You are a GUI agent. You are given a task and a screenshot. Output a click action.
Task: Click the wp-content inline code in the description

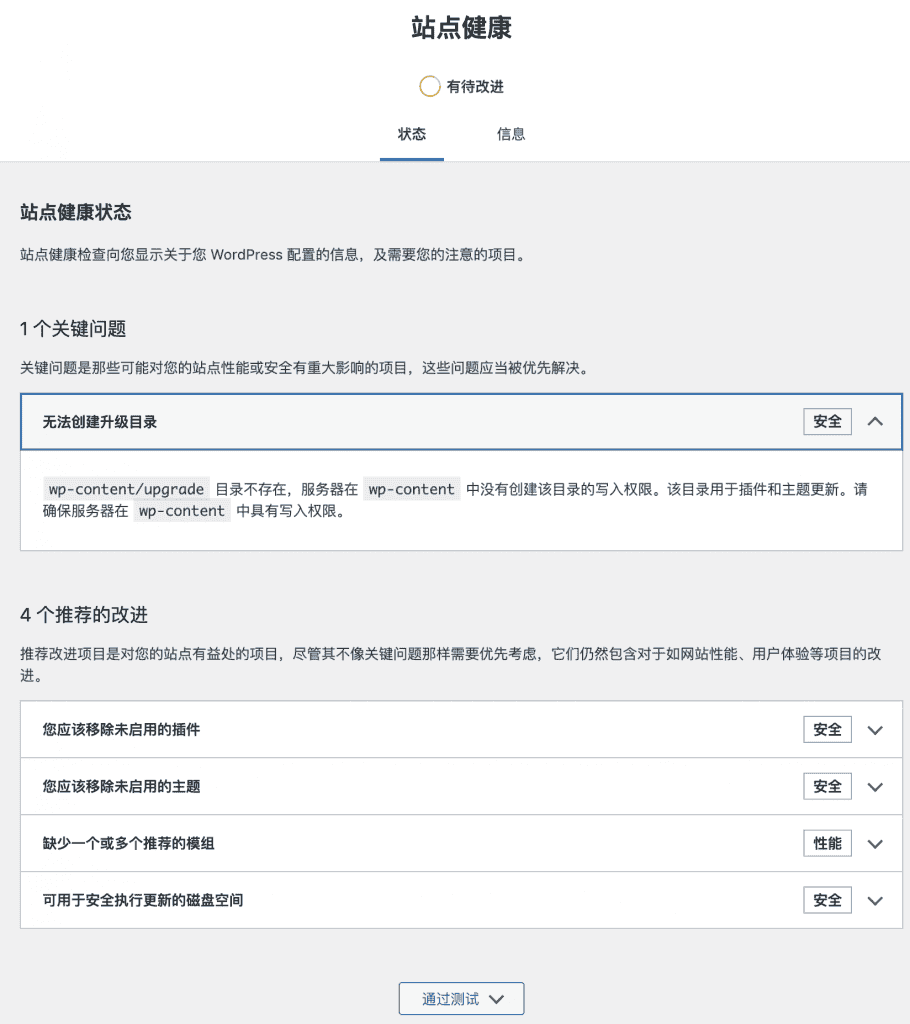point(411,489)
